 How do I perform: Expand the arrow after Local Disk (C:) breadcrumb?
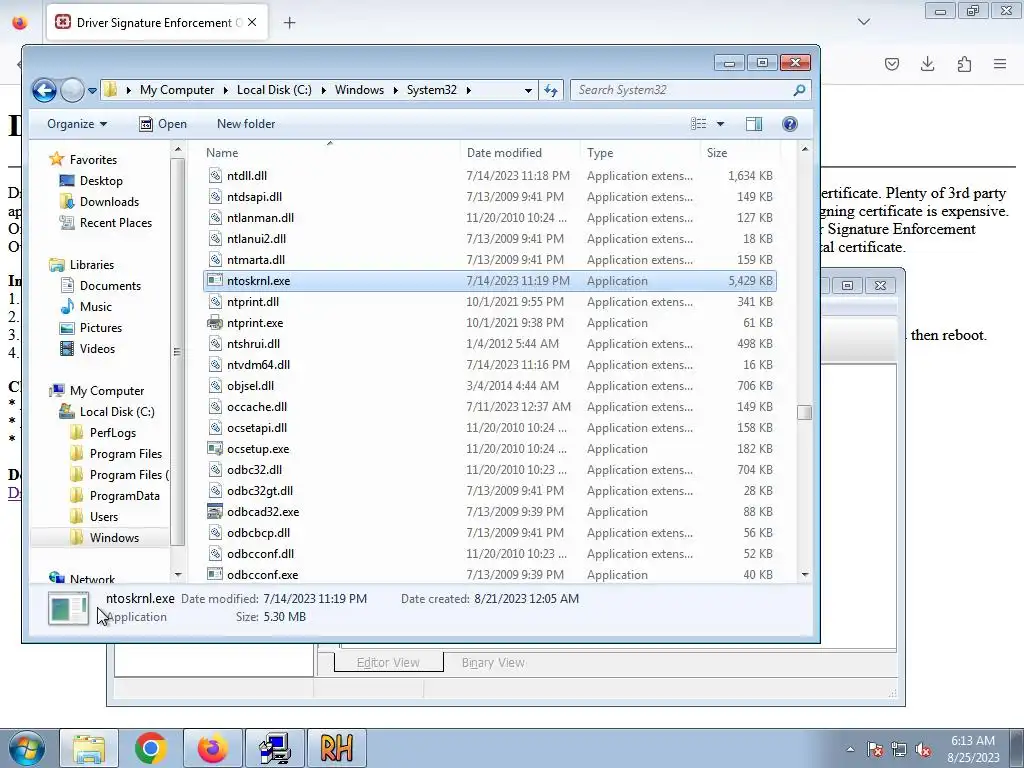323,90
